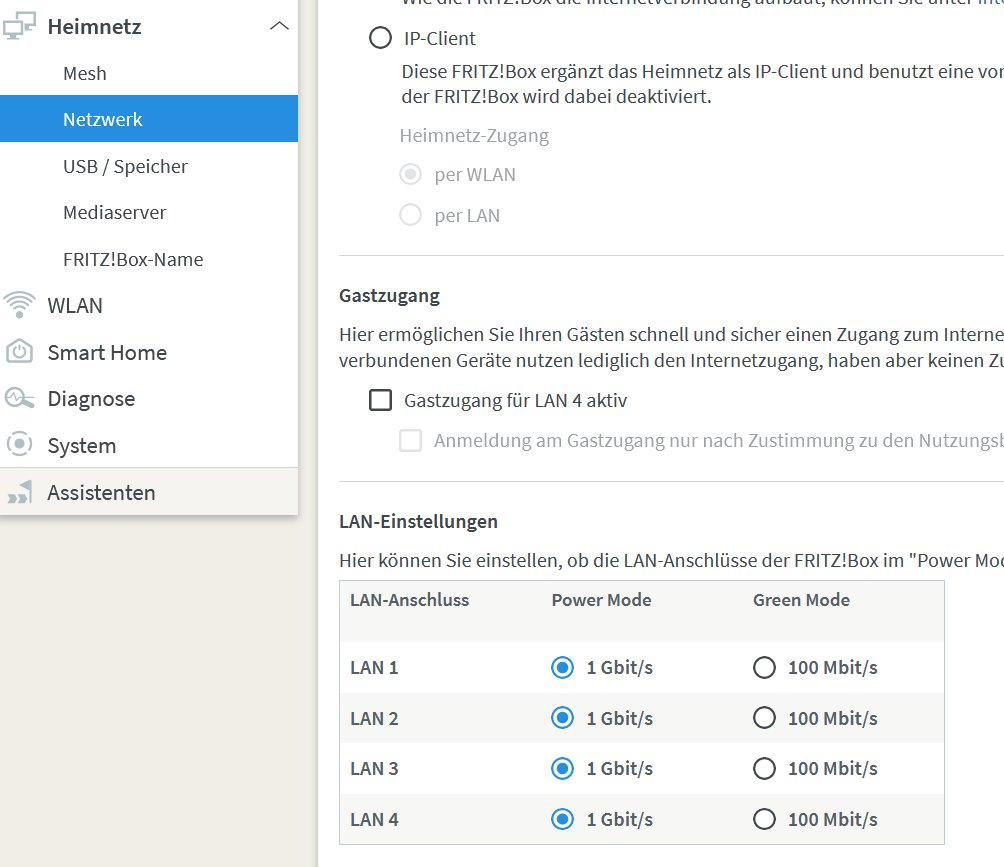Screen dimensions: 1004x867
Task: Click the Diagnose icon
Action: point(19,398)
